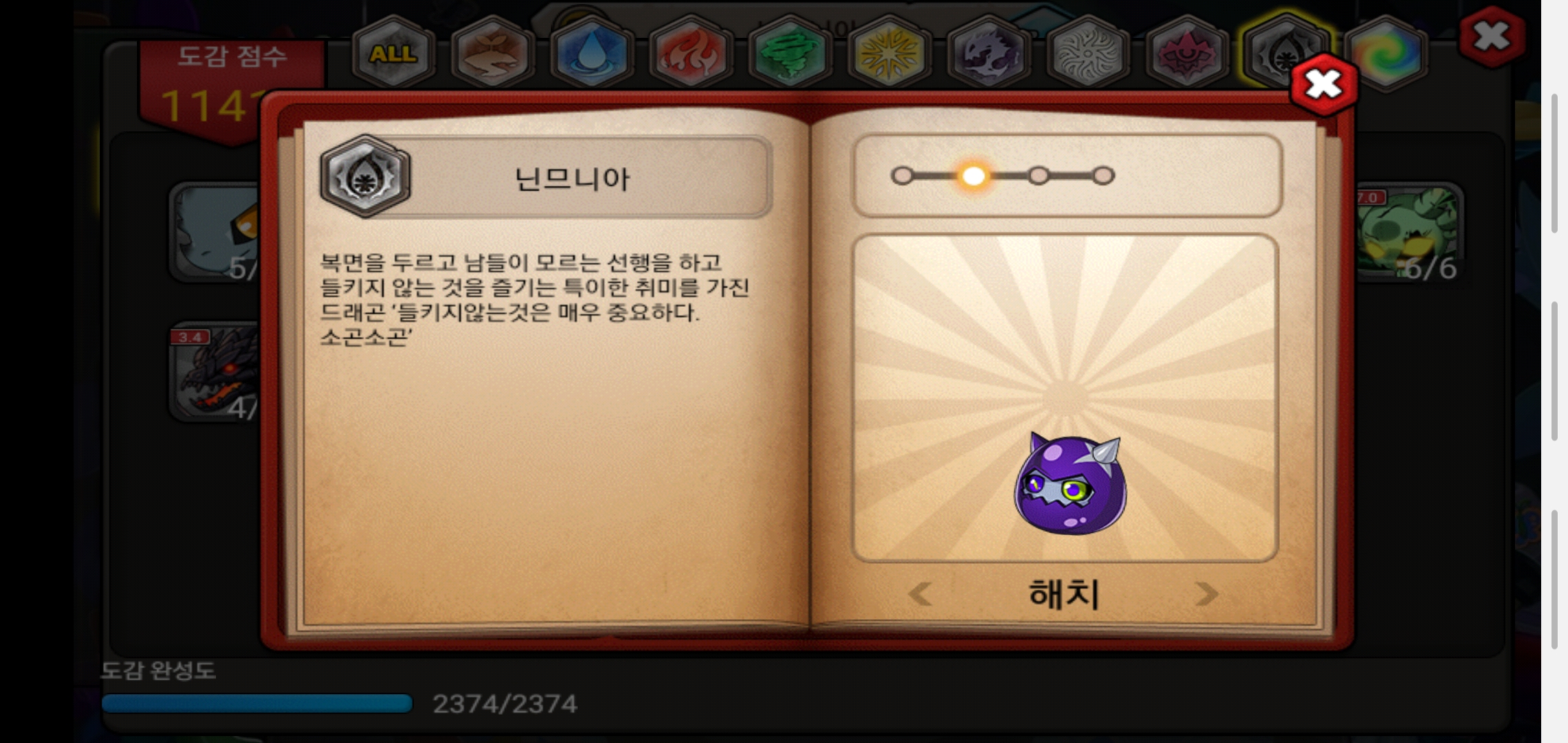The image size is (1568, 743).
Task: Click the 2374/2374 completion progress bar
Action: [257, 703]
